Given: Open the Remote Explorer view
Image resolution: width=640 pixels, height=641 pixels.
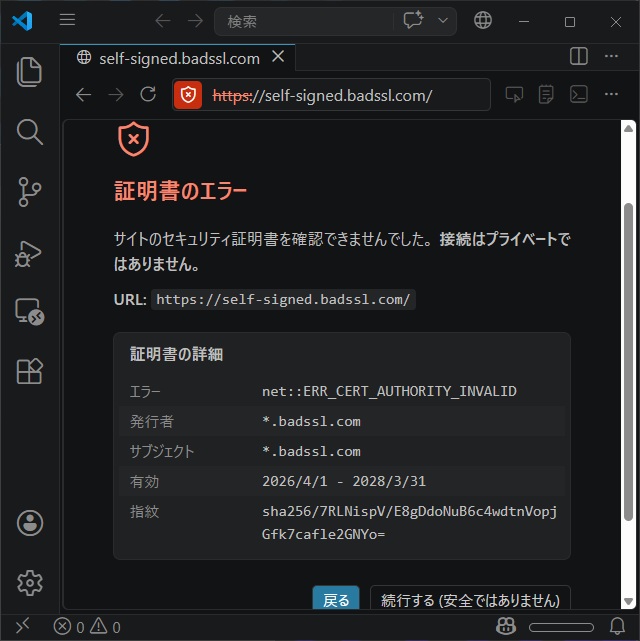Looking at the screenshot, I should pyautogui.click(x=30, y=311).
